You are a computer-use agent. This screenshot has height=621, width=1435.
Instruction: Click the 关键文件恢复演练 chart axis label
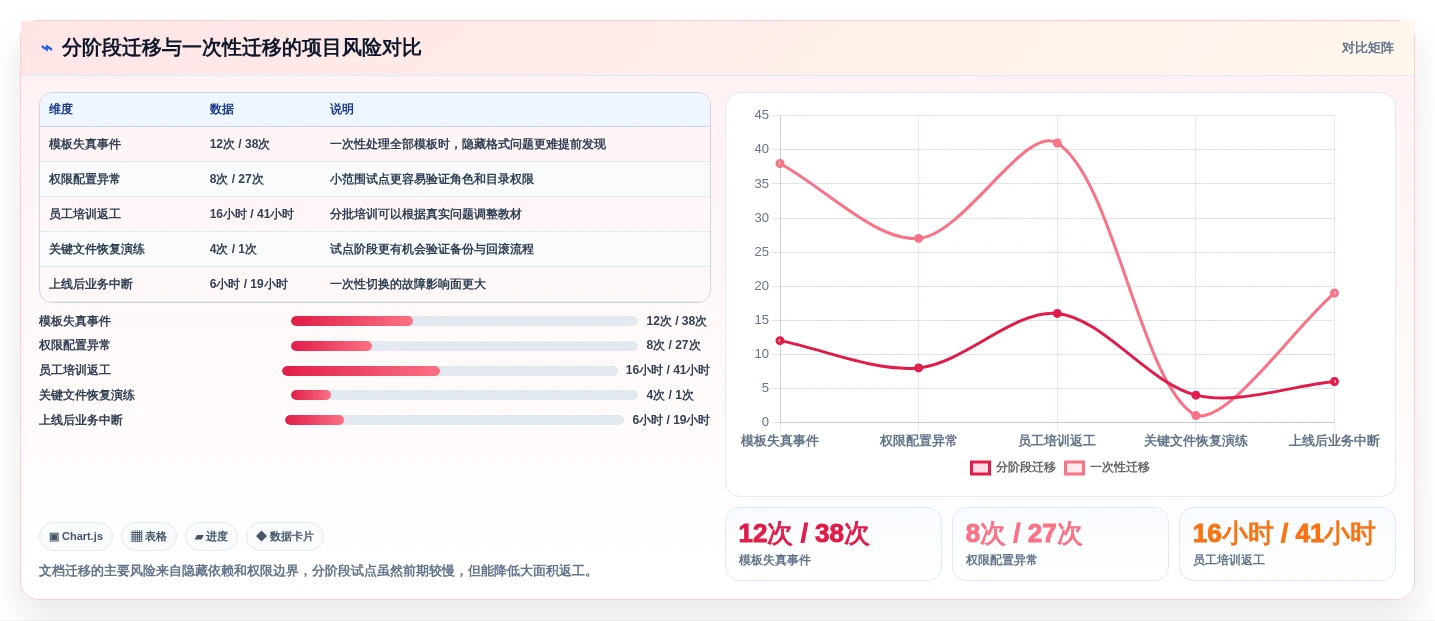1196,441
